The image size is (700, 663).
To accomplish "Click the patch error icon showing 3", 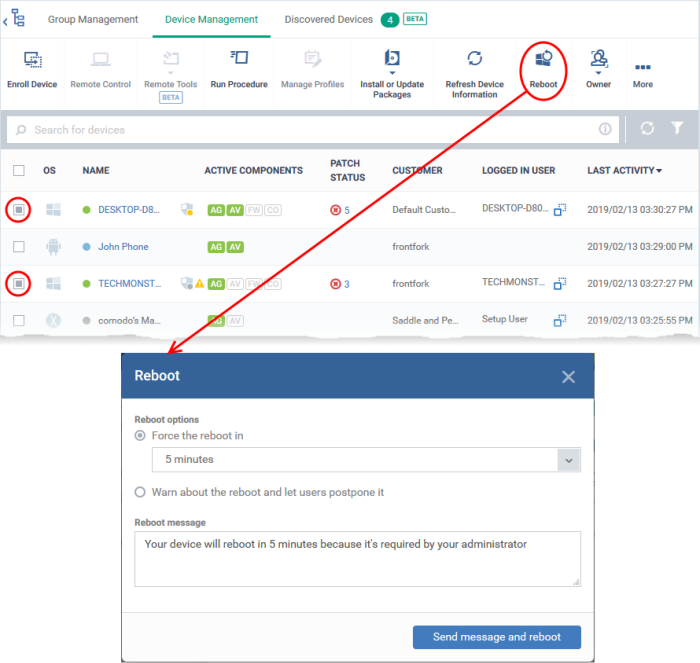I will click(335, 284).
